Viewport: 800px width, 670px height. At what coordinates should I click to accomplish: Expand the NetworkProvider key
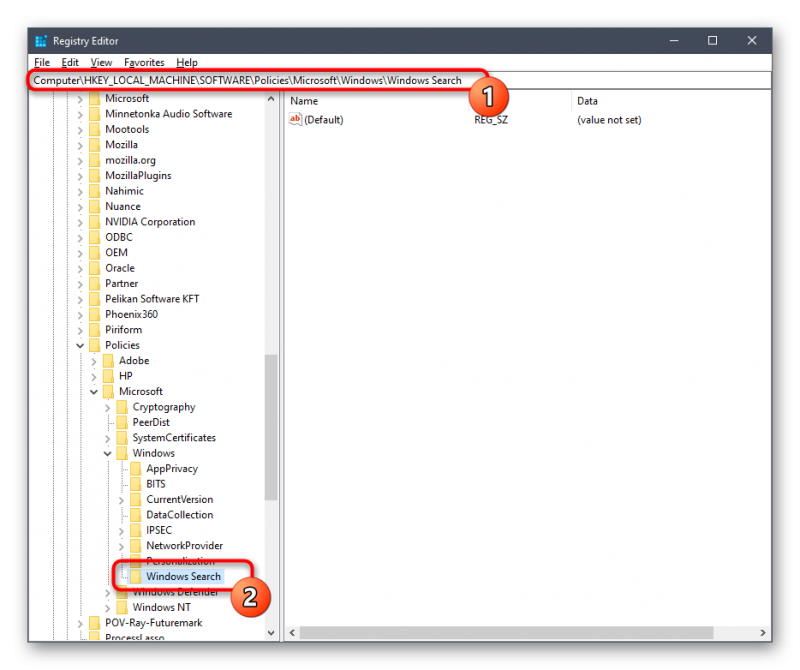point(121,546)
